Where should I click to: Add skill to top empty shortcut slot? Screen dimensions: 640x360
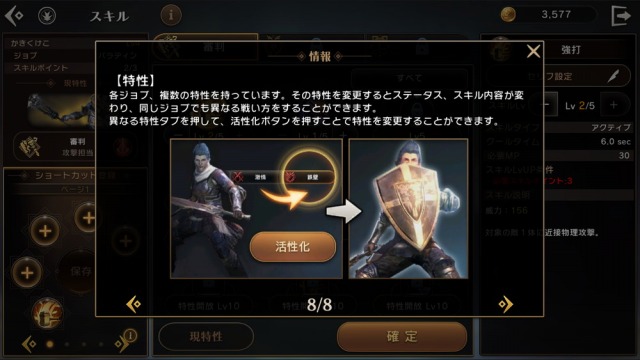(x=88, y=217)
